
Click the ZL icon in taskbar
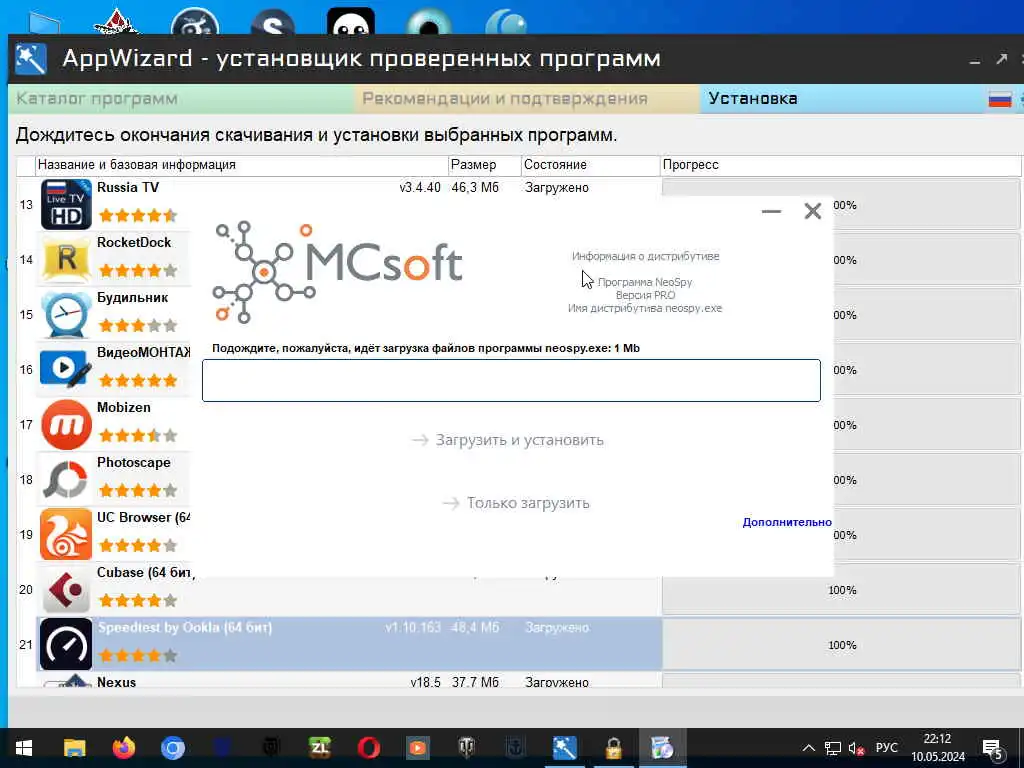(320, 748)
